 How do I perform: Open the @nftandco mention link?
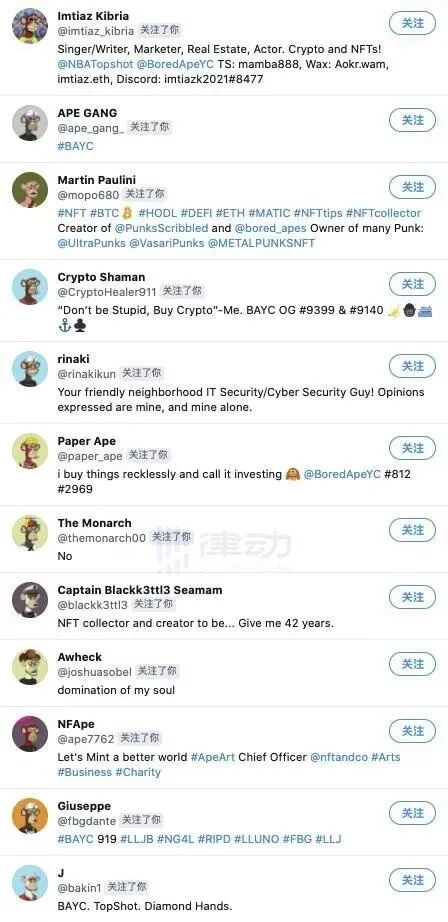(339, 757)
